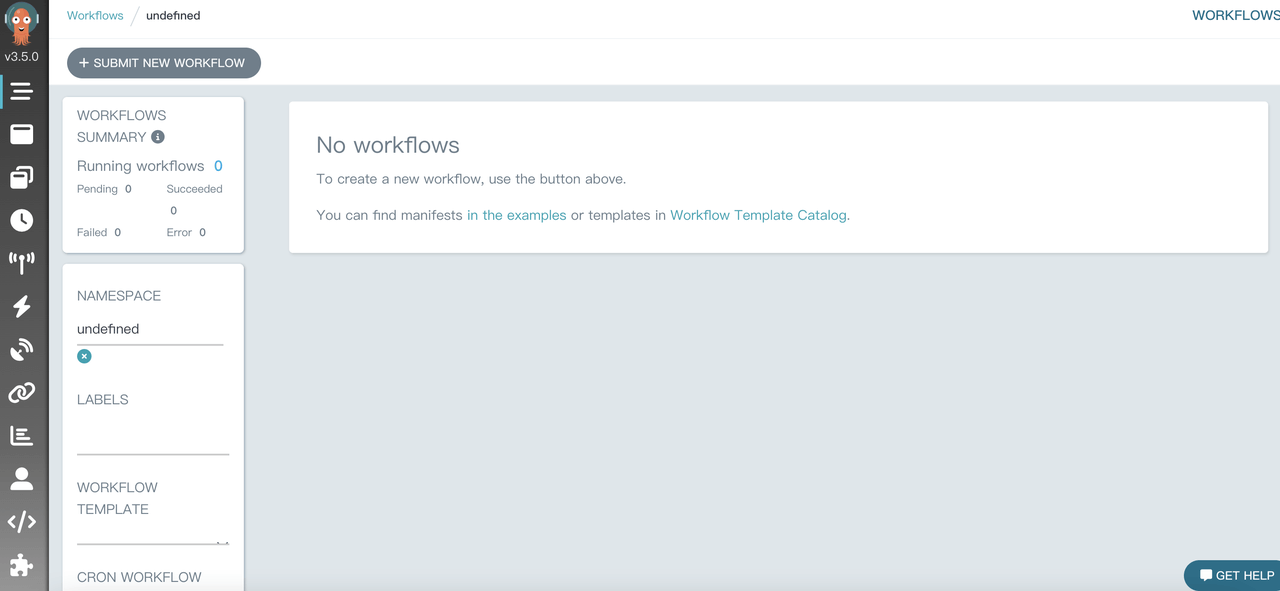Open Workflow Event Bindings chain link icon
This screenshot has width=1280, height=591.
[22, 393]
